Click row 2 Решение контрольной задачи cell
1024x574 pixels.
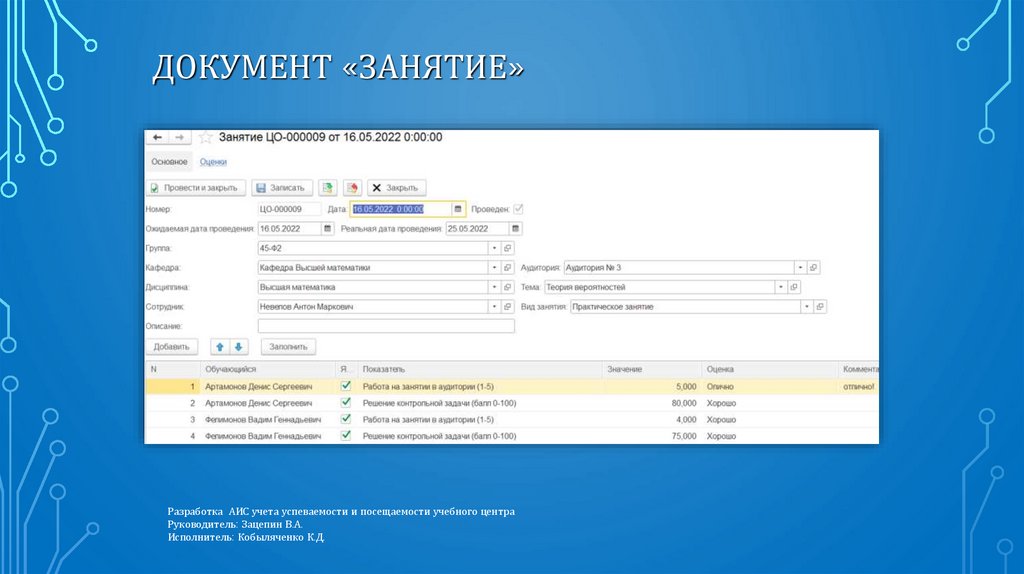[440, 404]
